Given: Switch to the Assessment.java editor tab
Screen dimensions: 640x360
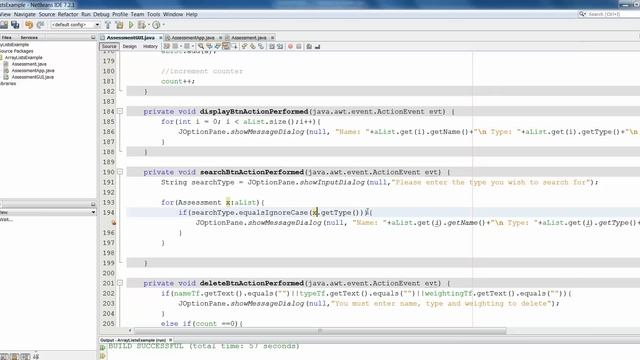Looking at the screenshot, I should pyautogui.click(x=249, y=38).
